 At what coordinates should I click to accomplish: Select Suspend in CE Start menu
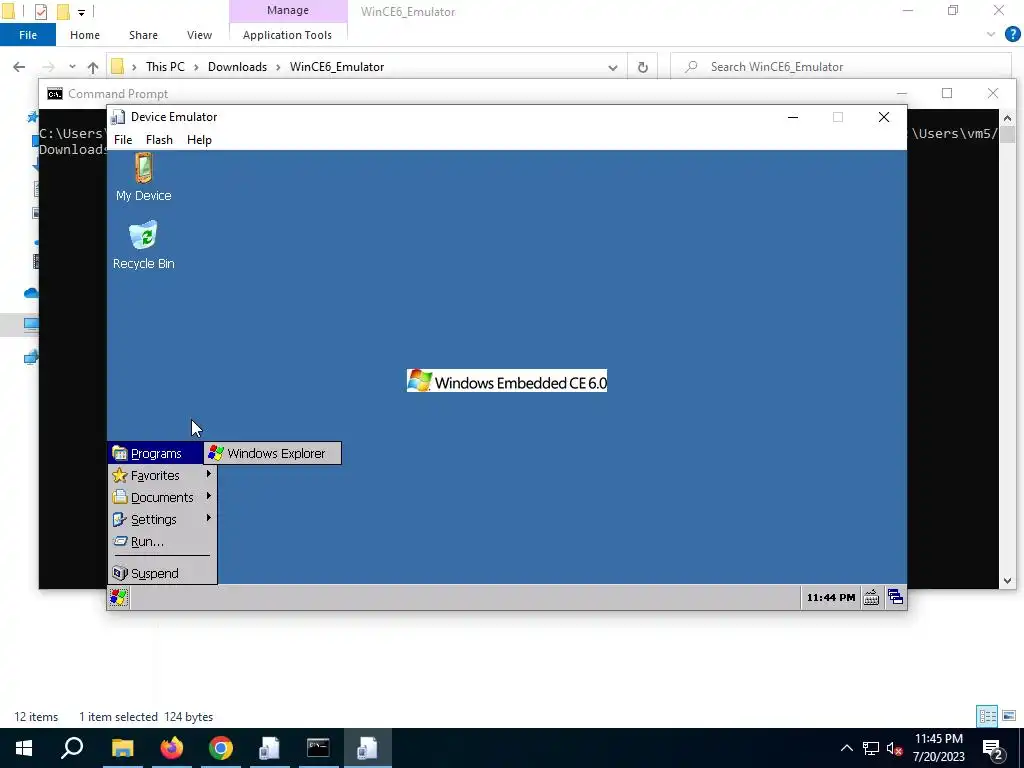[x=162, y=573]
